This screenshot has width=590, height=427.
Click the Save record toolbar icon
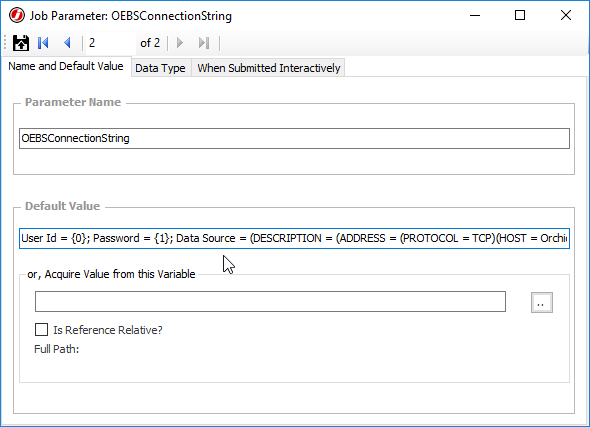click(x=21, y=43)
